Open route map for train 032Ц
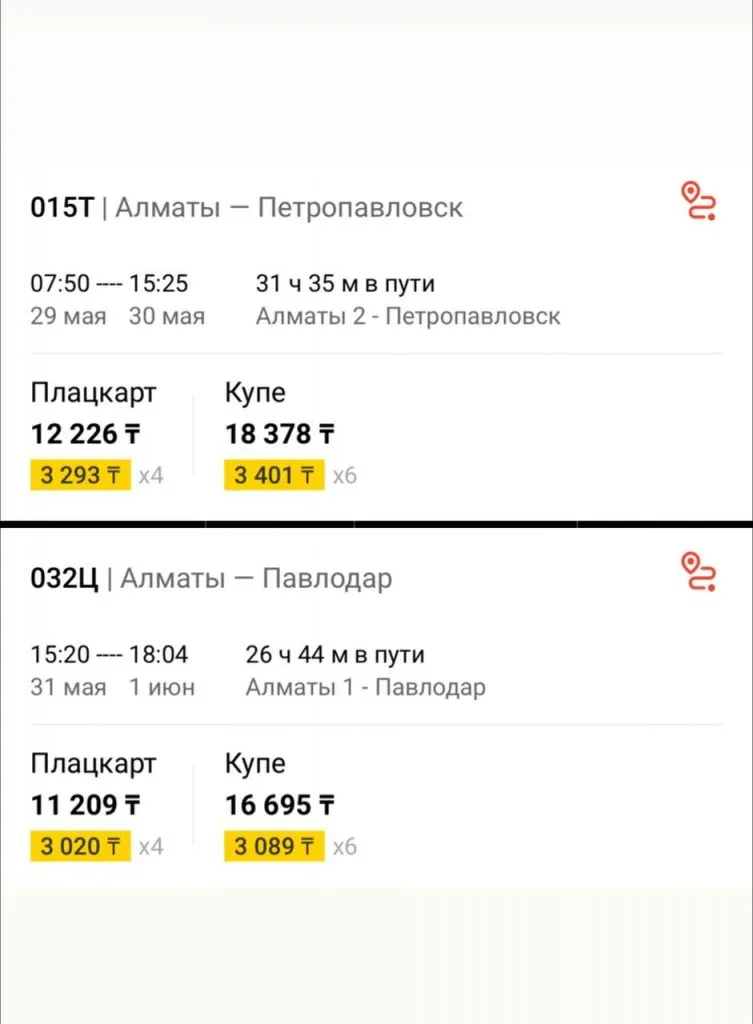The image size is (753, 1024). [x=698, y=571]
